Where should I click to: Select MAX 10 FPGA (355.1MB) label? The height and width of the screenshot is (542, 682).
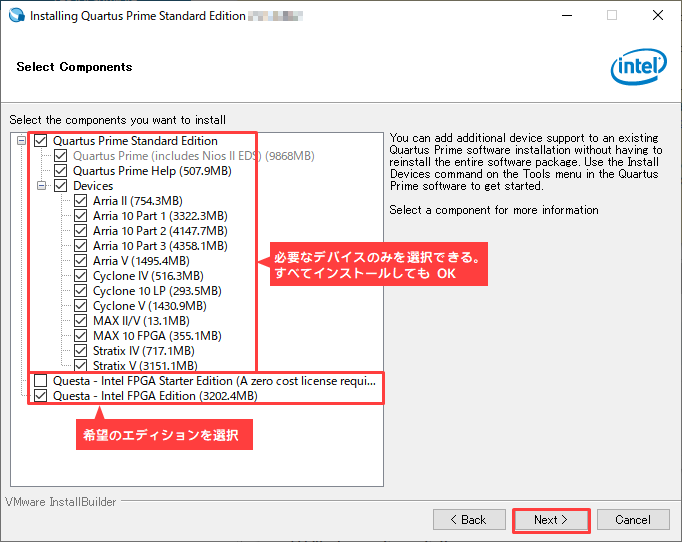coord(157,336)
